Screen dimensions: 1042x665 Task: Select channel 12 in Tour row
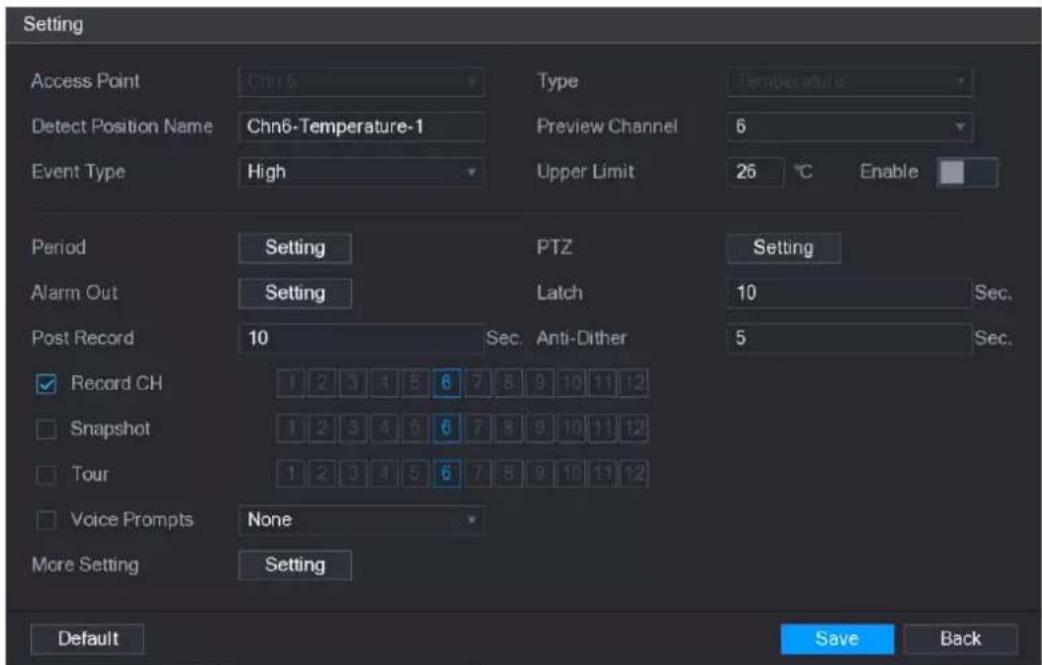pyautogui.click(x=634, y=474)
